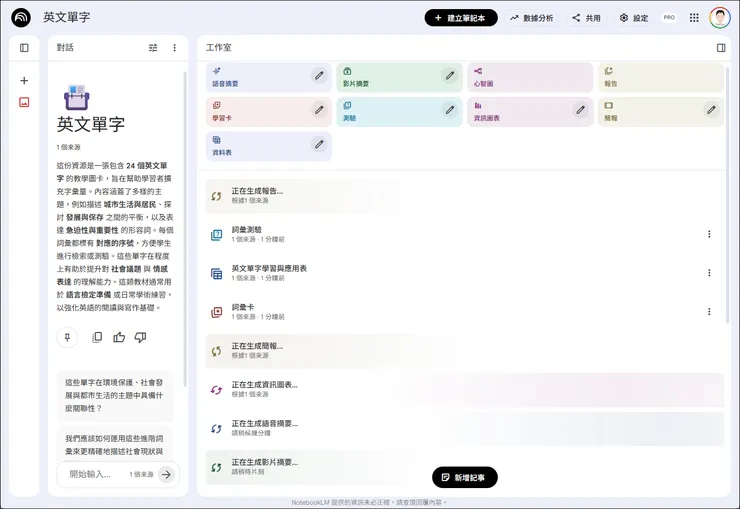Collapse the 工作室 panel icon
740x509 pixels.
721,48
